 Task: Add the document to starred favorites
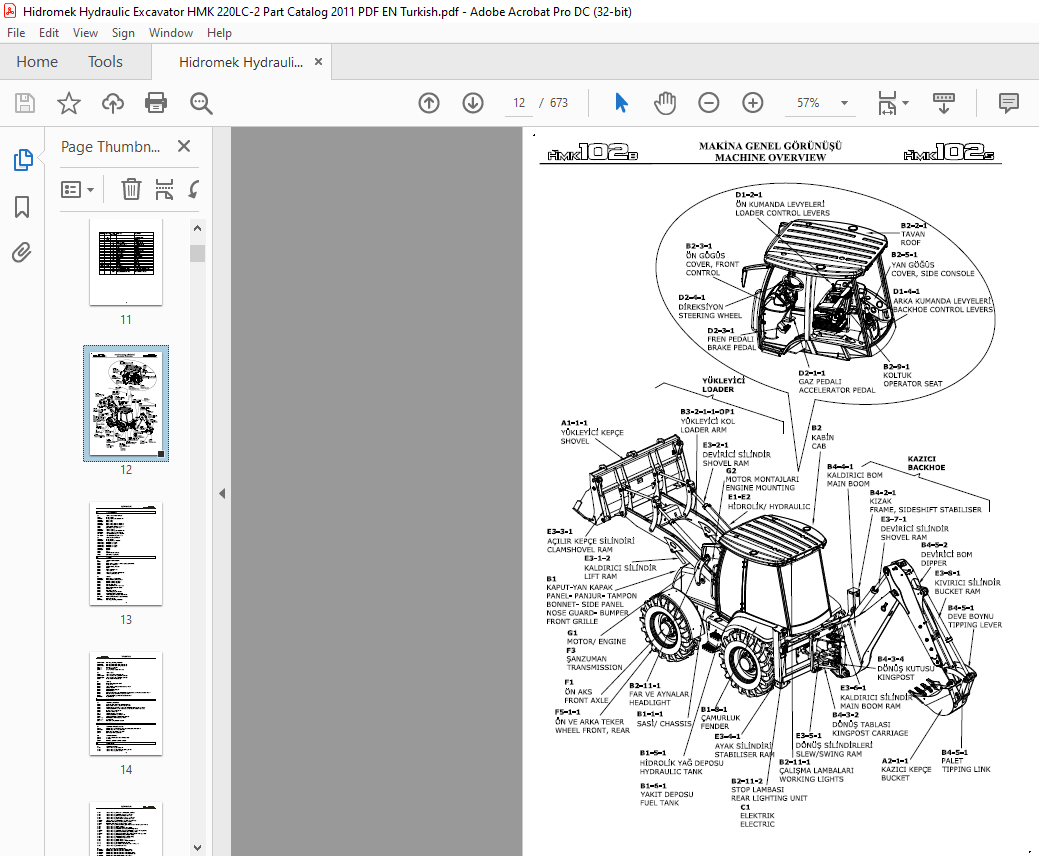69,103
